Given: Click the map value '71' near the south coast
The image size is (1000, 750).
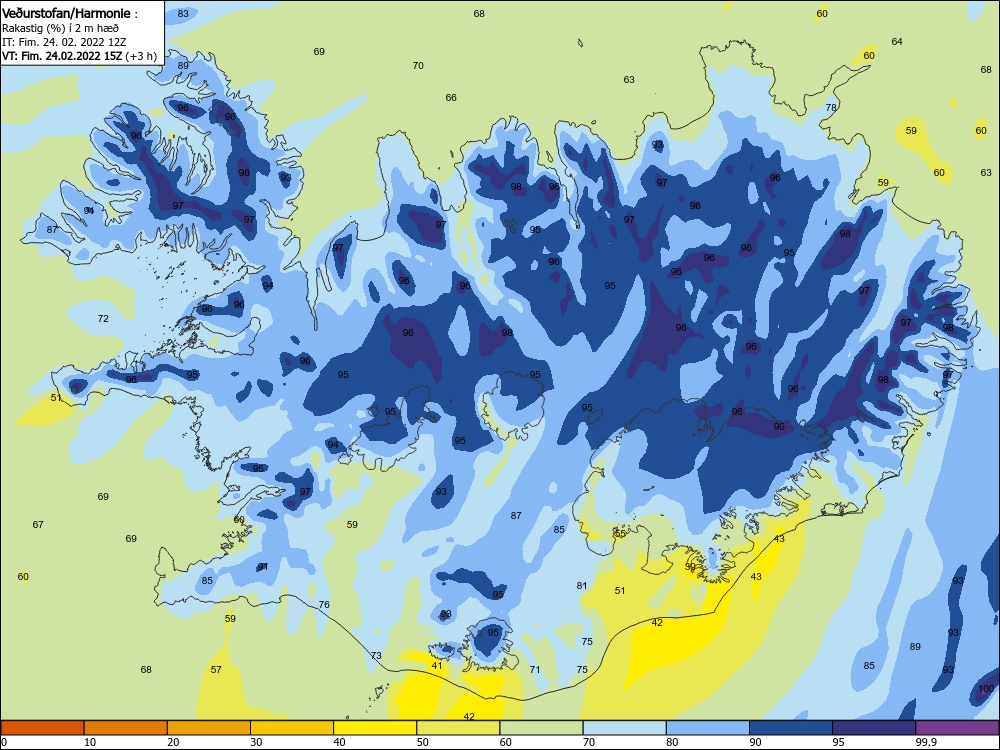Looking at the screenshot, I should [535, 670].
